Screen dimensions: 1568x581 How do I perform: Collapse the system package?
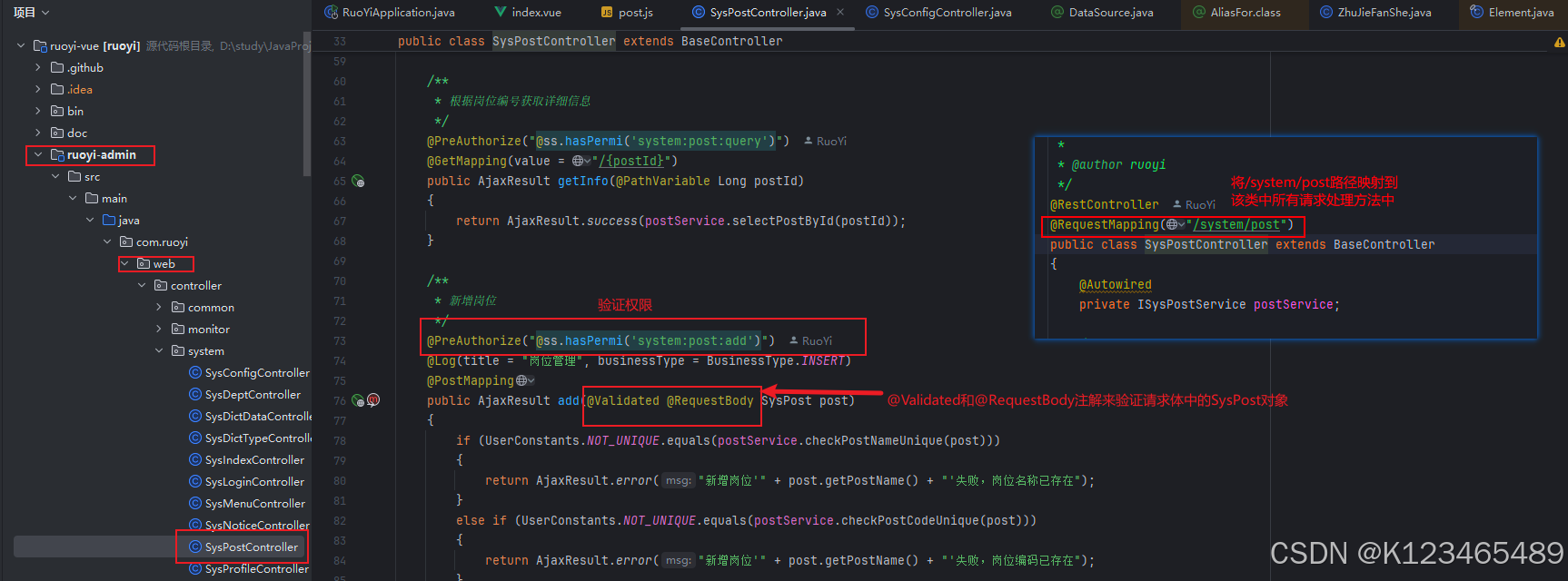click(159, 350)
